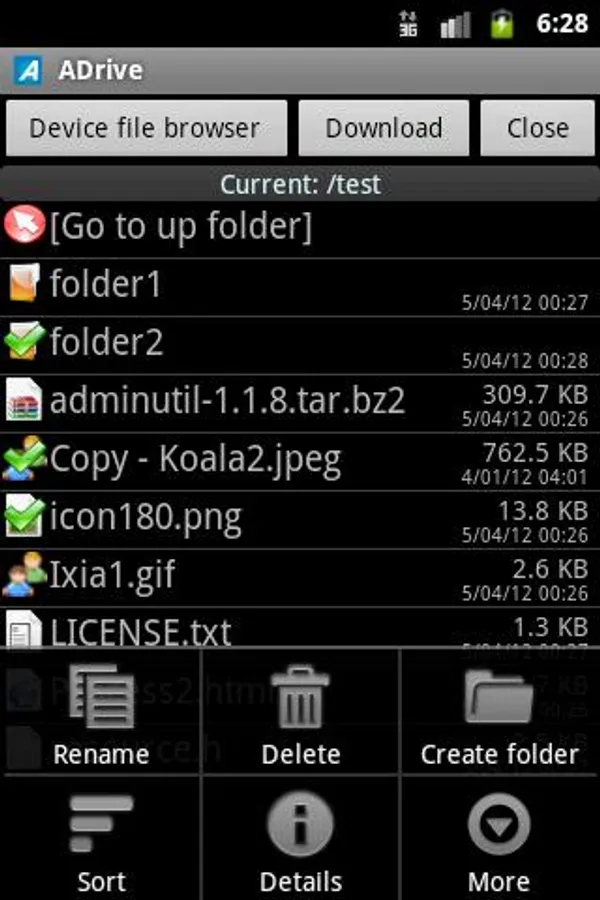Uncheck the green checkmark on folder2
600x900 pixels.
pos(24,341)
